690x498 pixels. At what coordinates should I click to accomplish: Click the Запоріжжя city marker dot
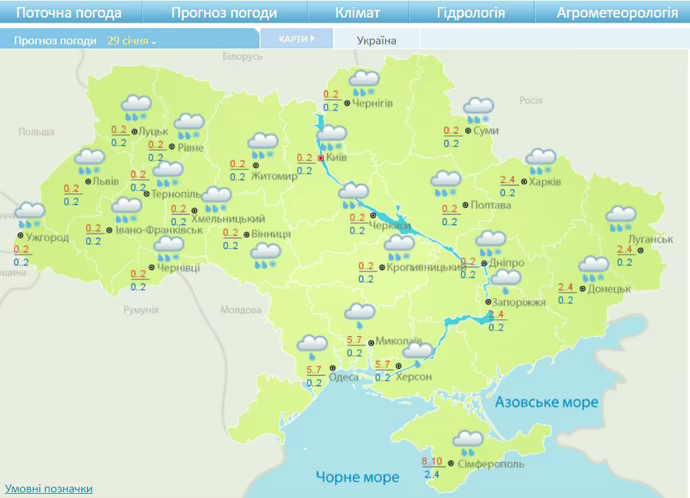487,302
